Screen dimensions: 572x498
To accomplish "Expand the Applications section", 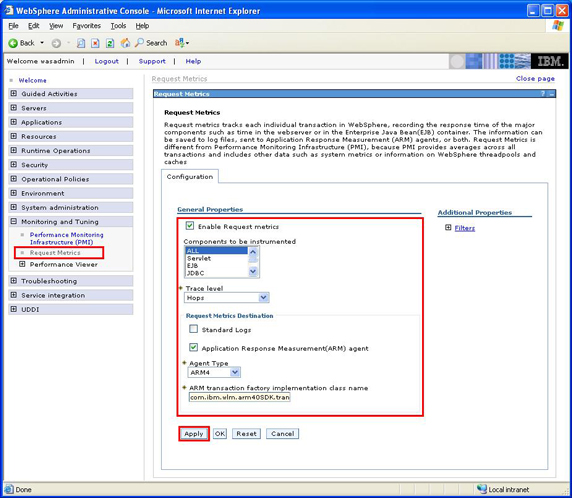I will [x=14, y=122].
